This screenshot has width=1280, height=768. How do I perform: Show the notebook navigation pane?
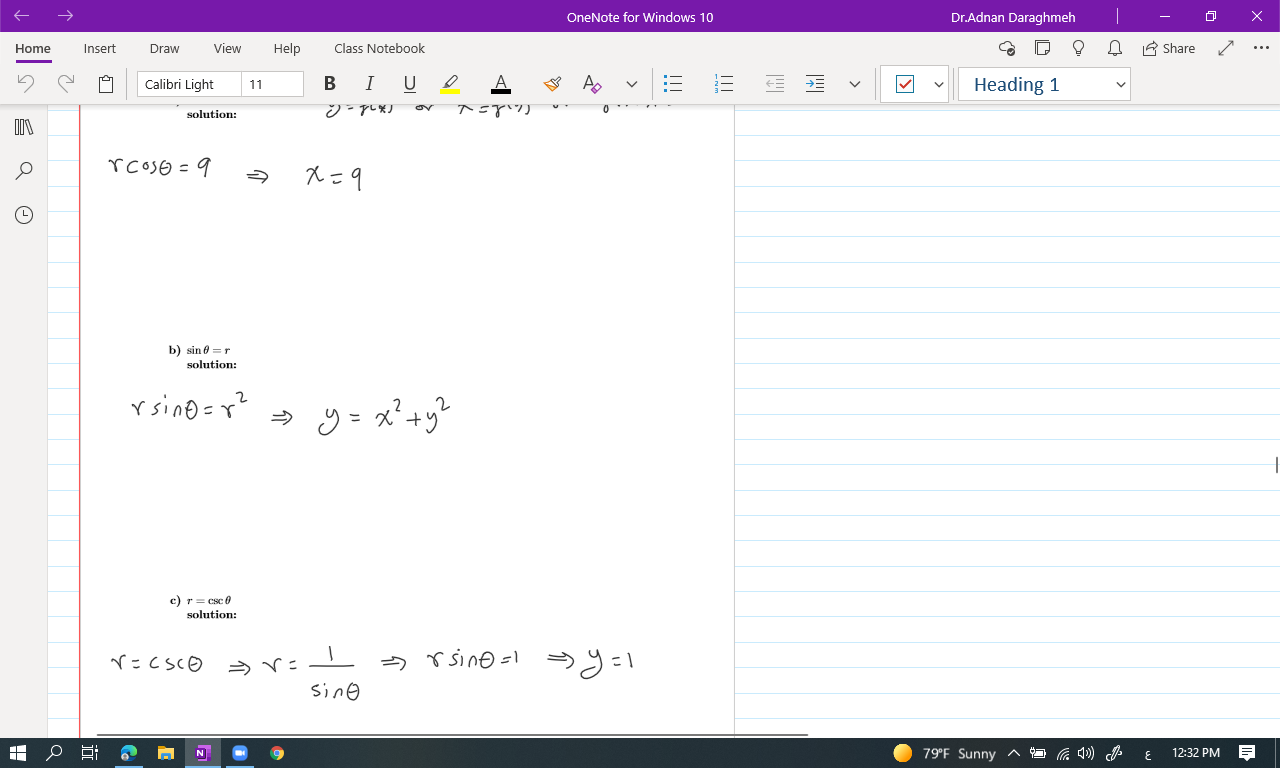point(24,127)
